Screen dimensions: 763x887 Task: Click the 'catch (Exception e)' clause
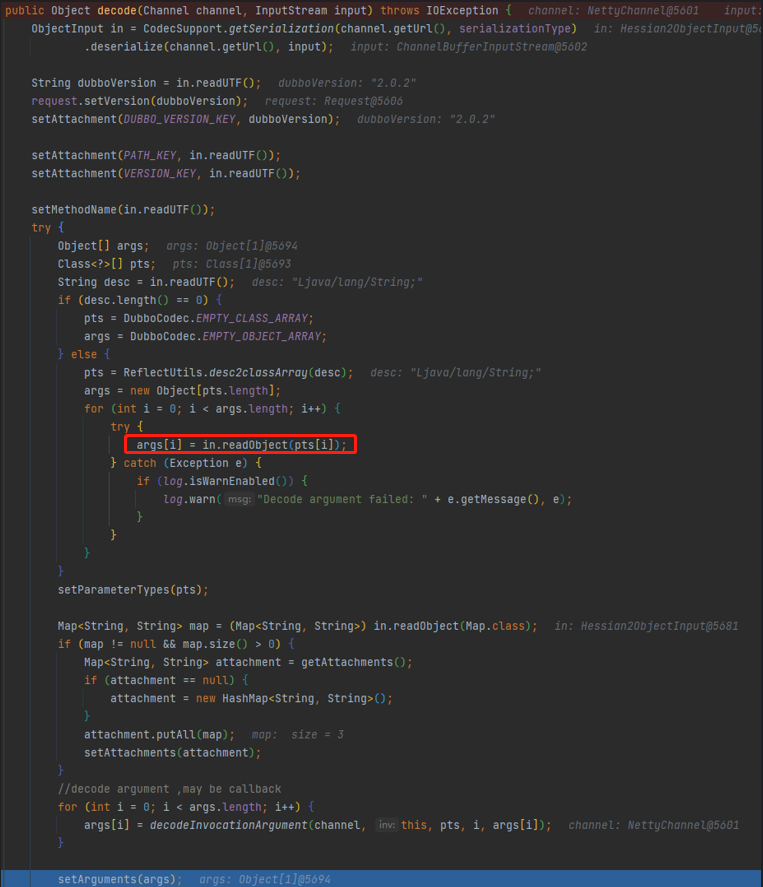(x=186, y=463)
